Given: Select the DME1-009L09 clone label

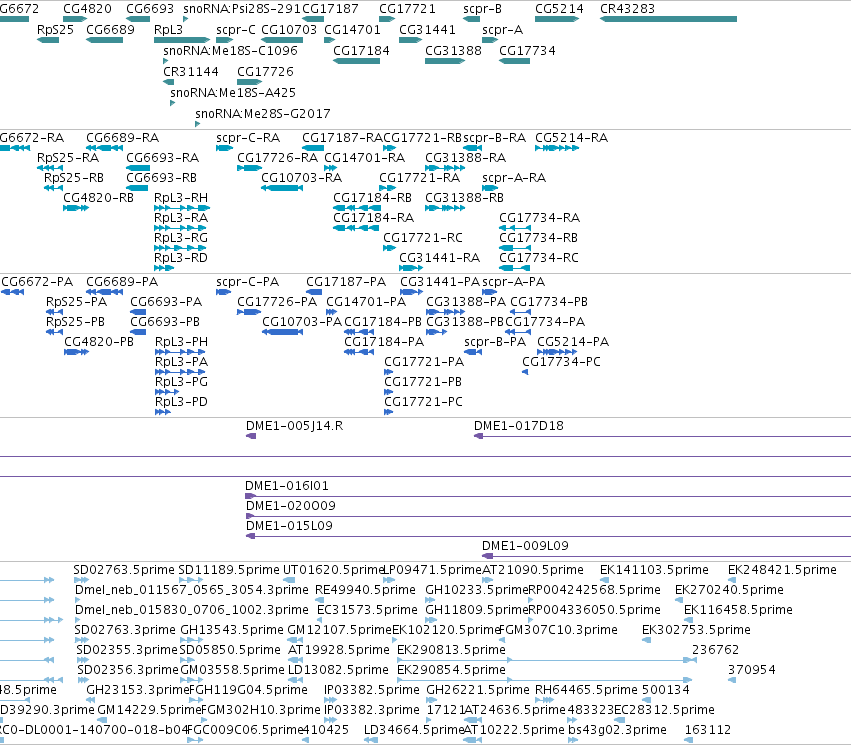Looking at the screenshot, I should pos(525,546).
